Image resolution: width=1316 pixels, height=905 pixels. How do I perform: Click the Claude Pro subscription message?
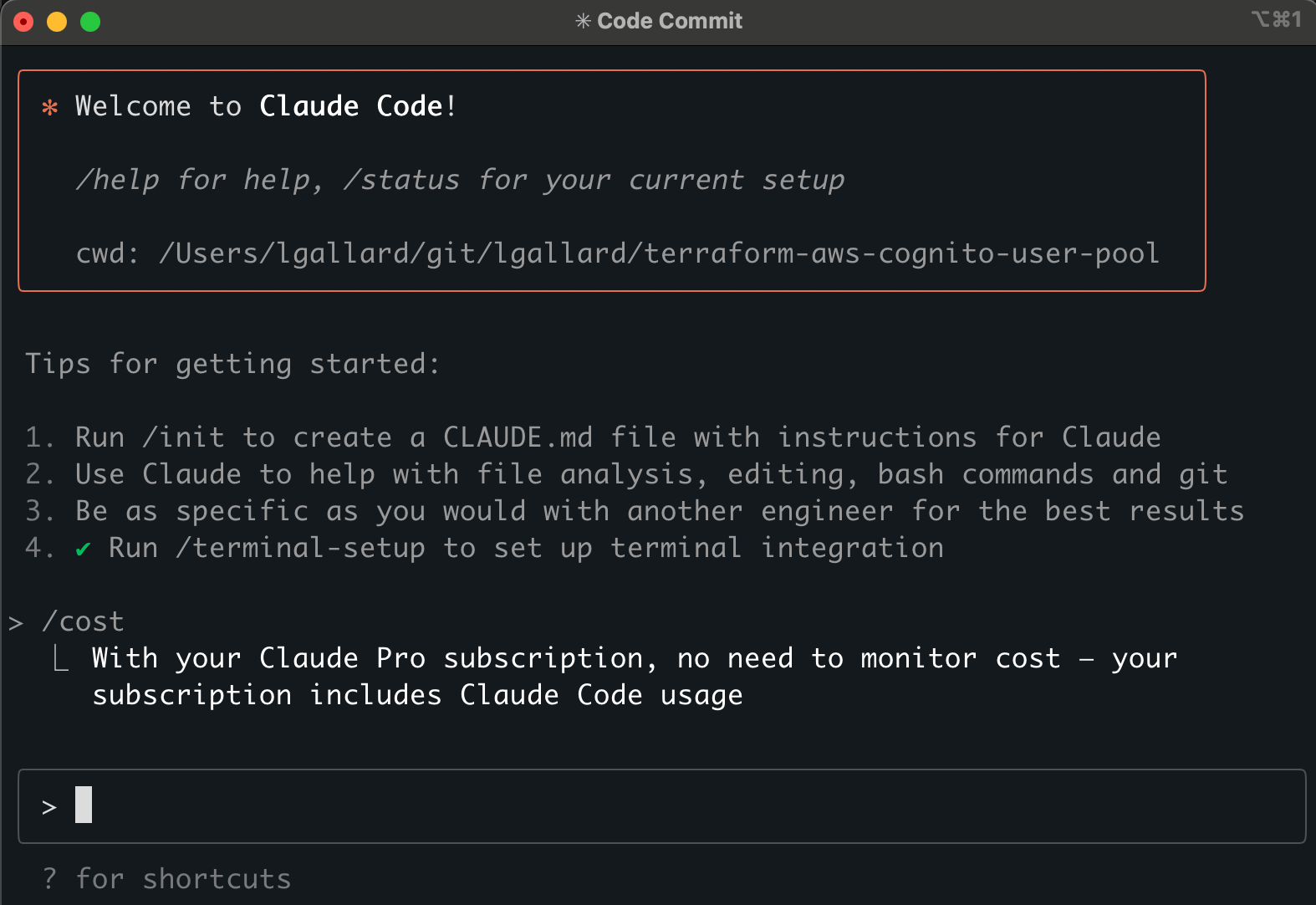[635, 677]
